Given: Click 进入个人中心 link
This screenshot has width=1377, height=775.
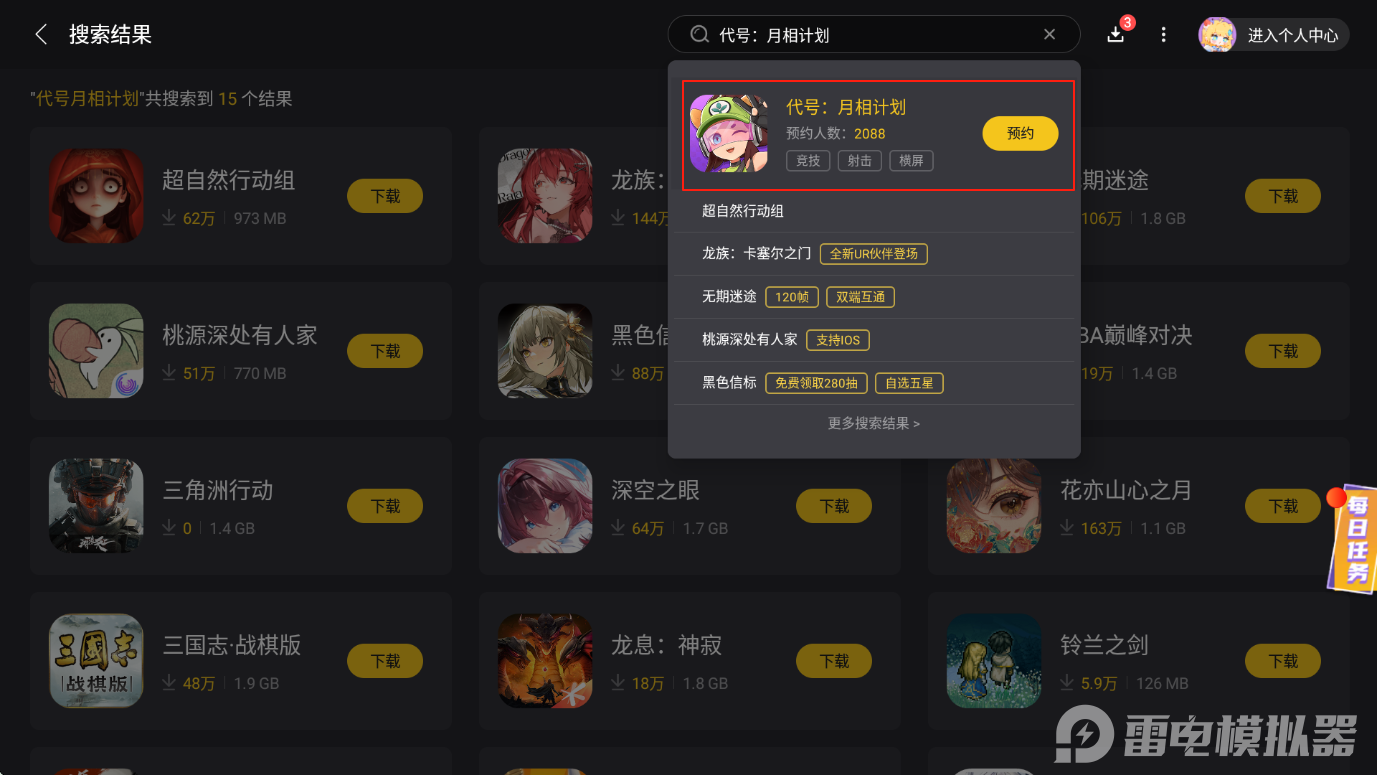Looking at the screenshot, I should tap(1292, 35).
